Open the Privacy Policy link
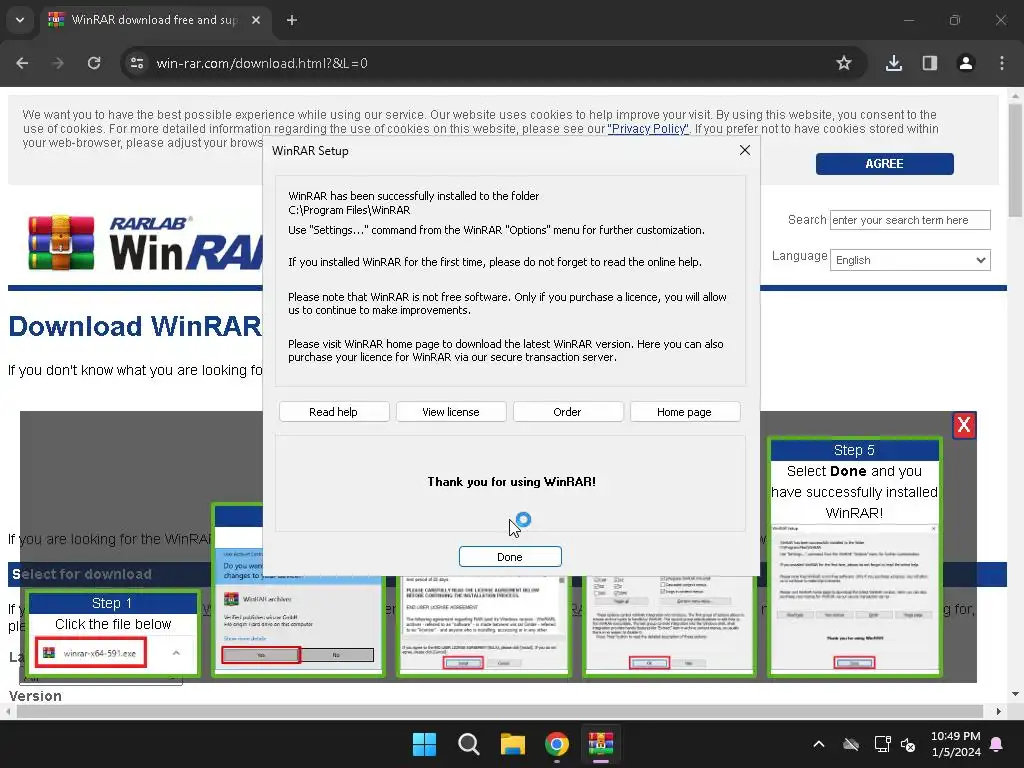Viewport: 1024px width, 768px height. [648, 129]
